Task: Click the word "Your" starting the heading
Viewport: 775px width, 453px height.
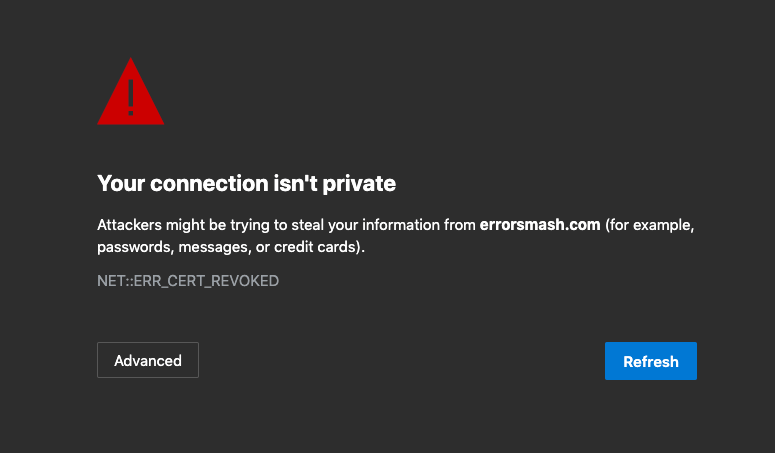Action: coord(118,183)
